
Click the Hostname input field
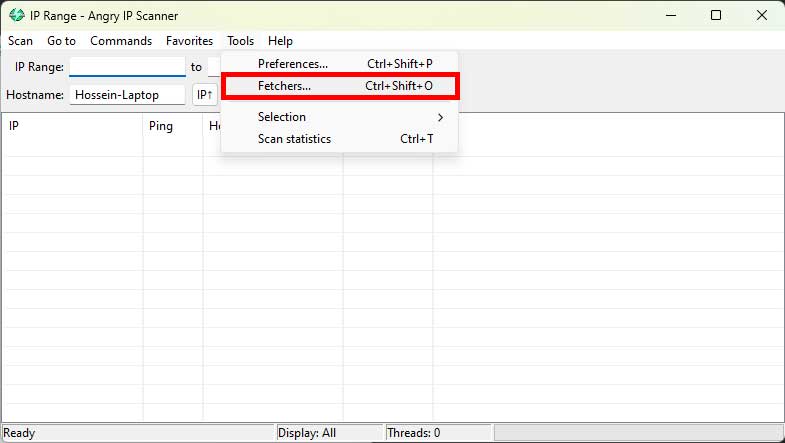pos(127,95)
